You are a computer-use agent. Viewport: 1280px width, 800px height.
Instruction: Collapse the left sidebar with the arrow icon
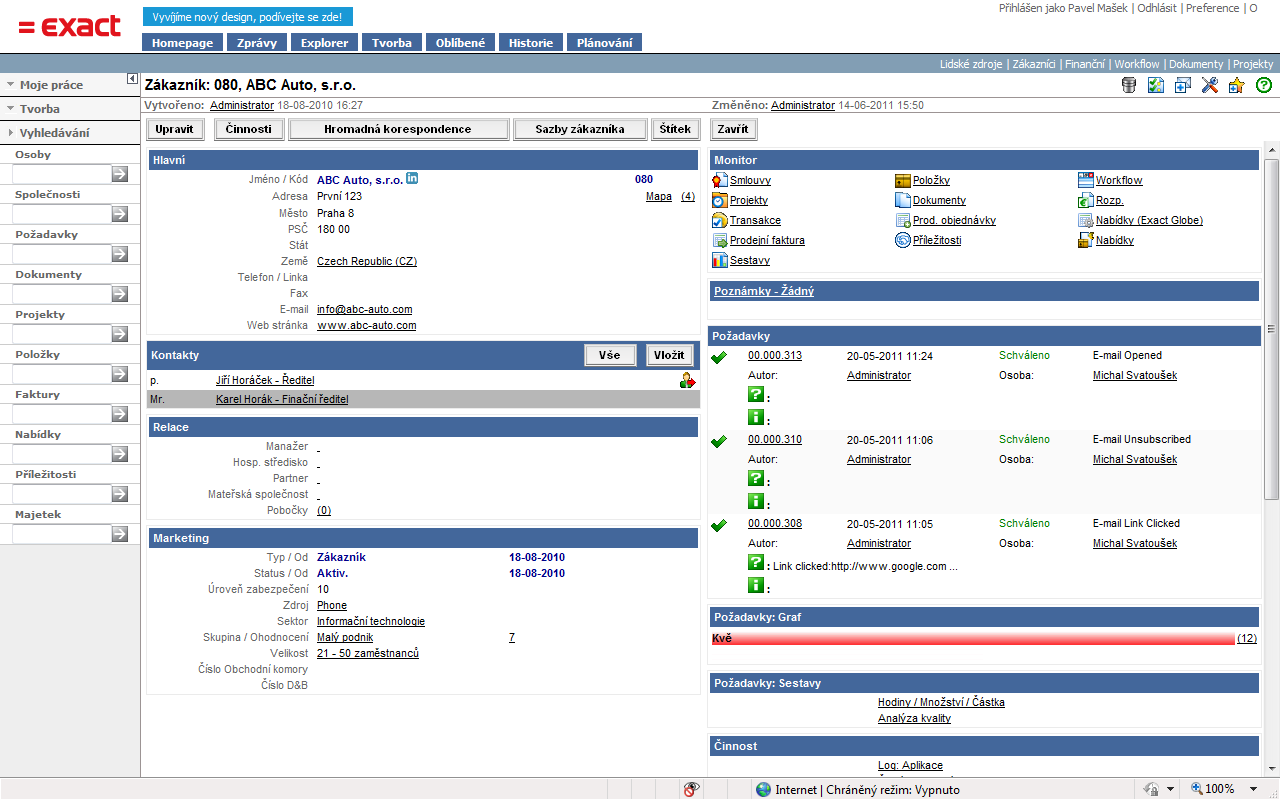[132, 79]
